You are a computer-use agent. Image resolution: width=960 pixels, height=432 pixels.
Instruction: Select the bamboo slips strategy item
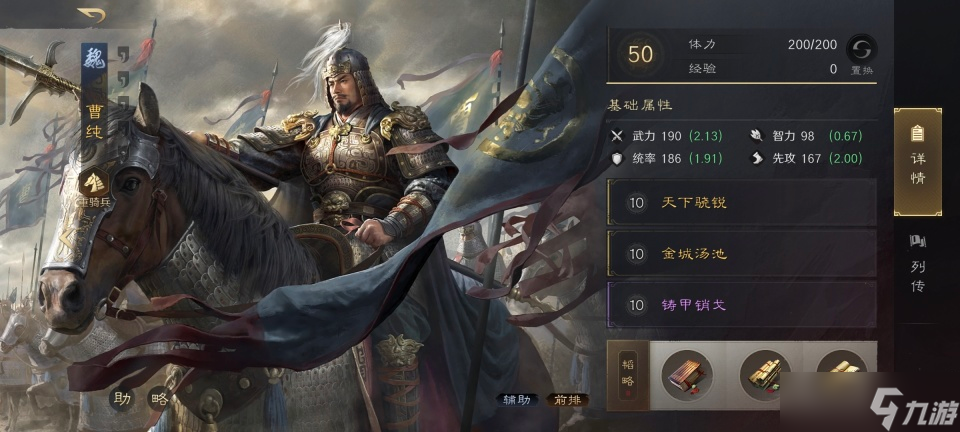[765, 373]
